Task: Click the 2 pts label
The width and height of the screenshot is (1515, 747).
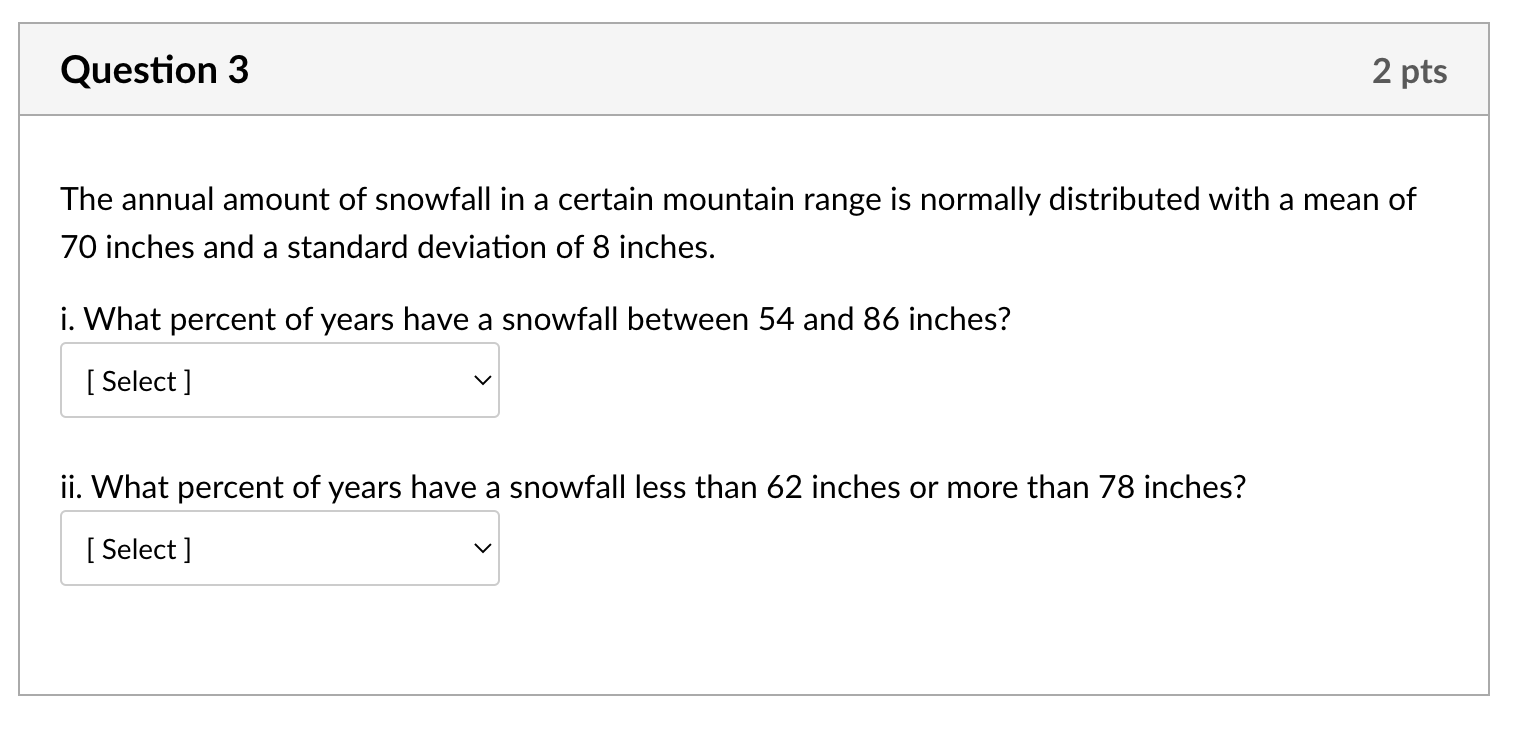Action: click(x=1409, y=71)
